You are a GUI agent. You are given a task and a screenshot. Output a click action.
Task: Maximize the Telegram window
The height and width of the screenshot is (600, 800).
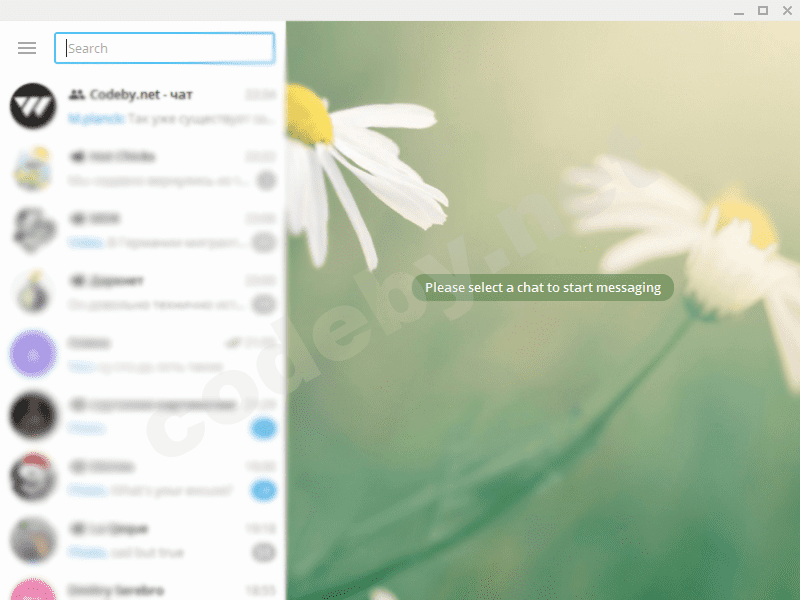point(763,10)
